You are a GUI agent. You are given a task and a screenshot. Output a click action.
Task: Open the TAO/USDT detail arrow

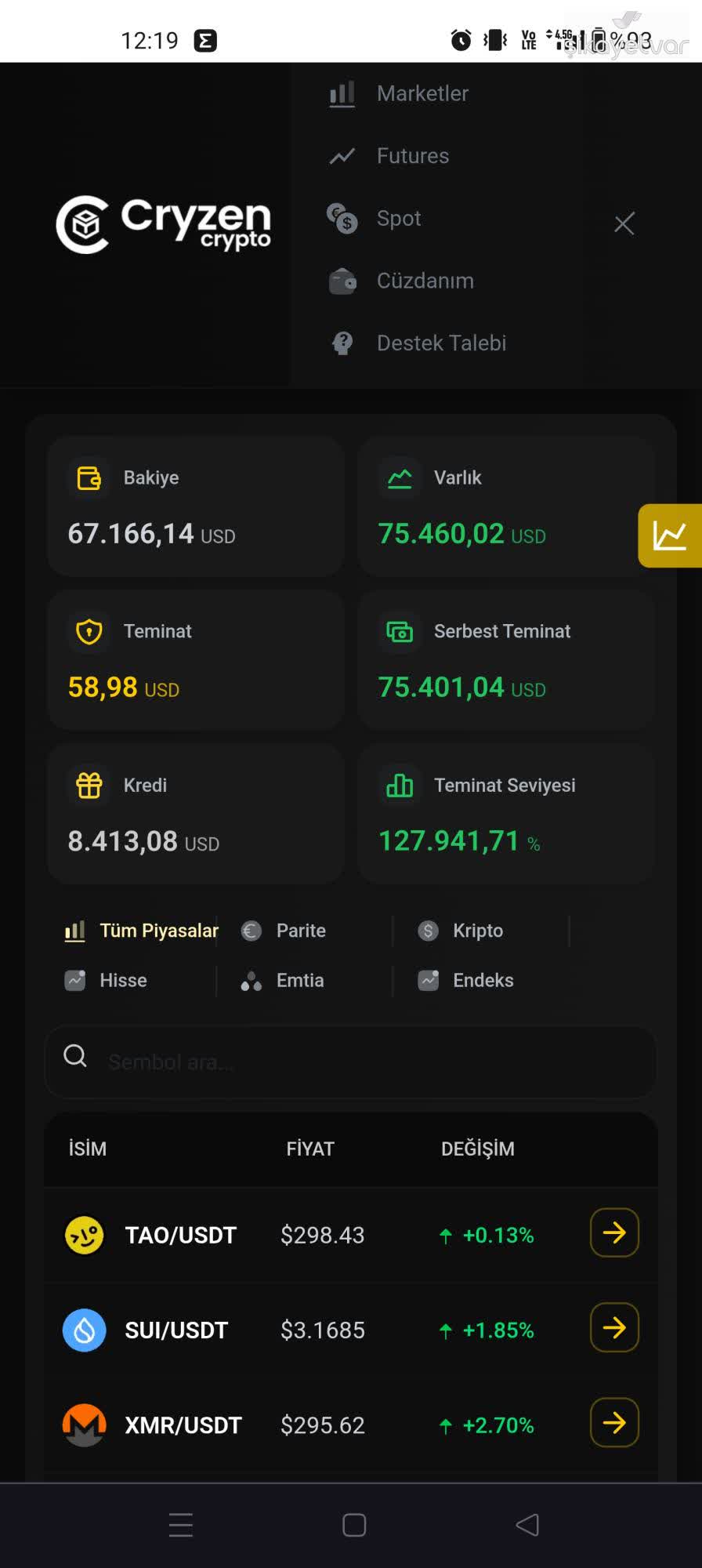coord(613,1232)
